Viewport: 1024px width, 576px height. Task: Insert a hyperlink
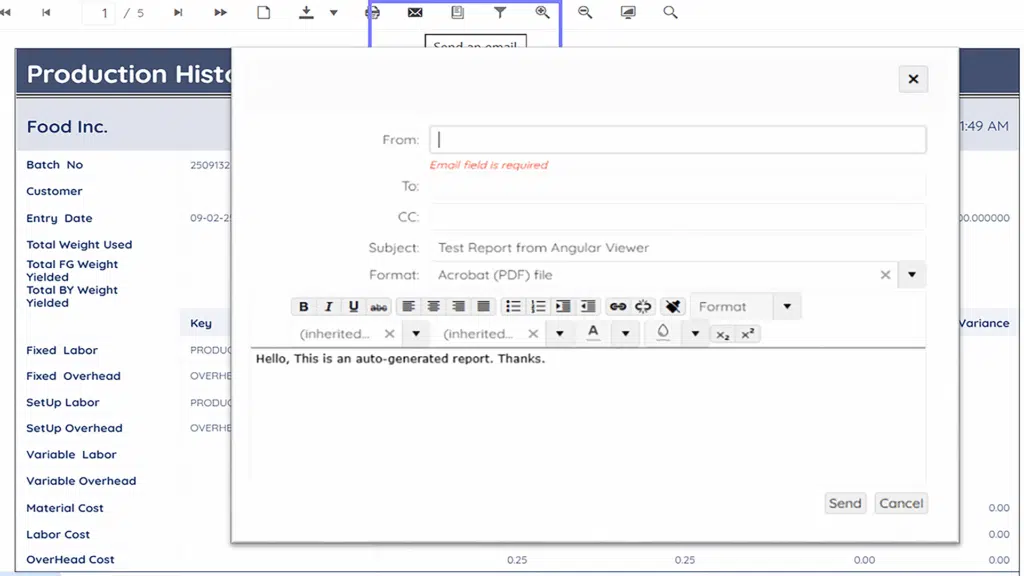[x=618, y=306]
